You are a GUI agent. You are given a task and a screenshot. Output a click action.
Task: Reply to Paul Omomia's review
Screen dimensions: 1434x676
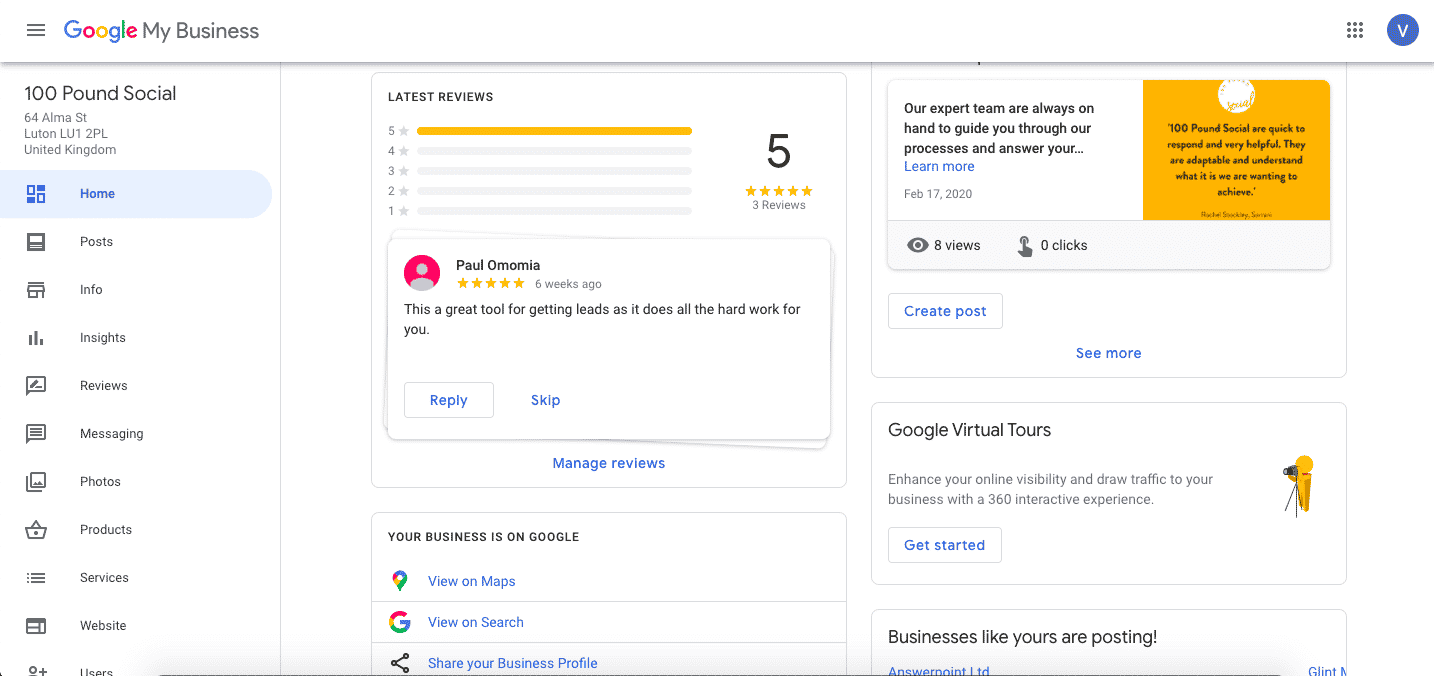coord(449,400)
